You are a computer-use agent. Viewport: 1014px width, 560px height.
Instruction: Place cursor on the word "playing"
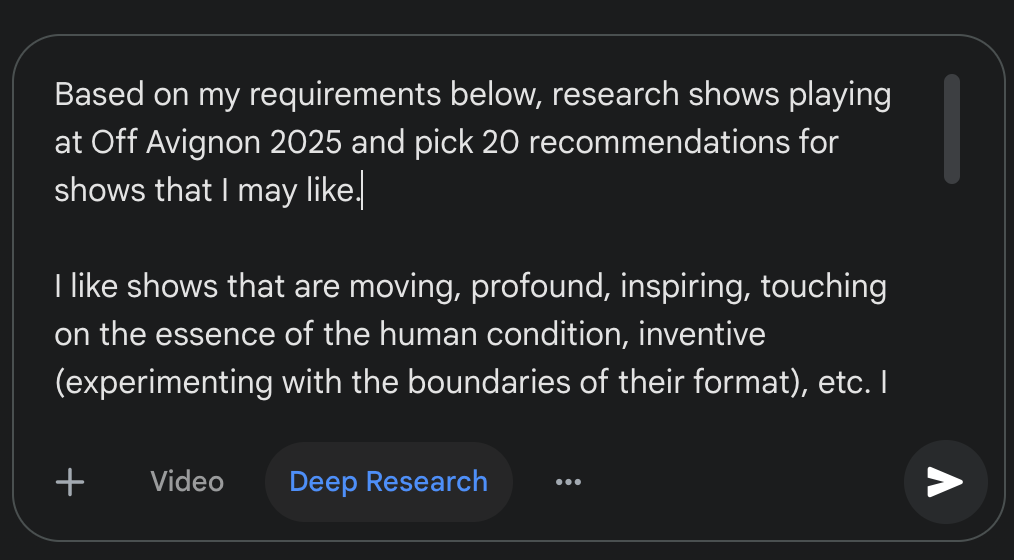[839, 95]
